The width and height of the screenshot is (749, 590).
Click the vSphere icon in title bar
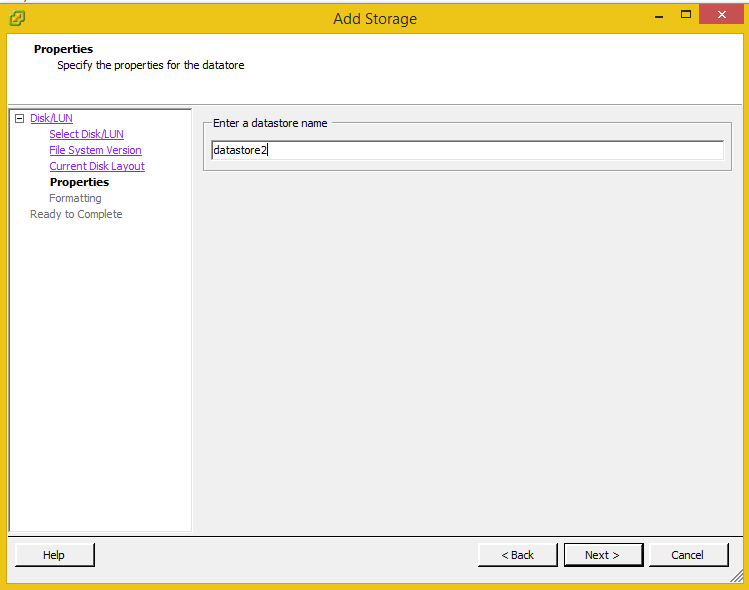(17, 18)
